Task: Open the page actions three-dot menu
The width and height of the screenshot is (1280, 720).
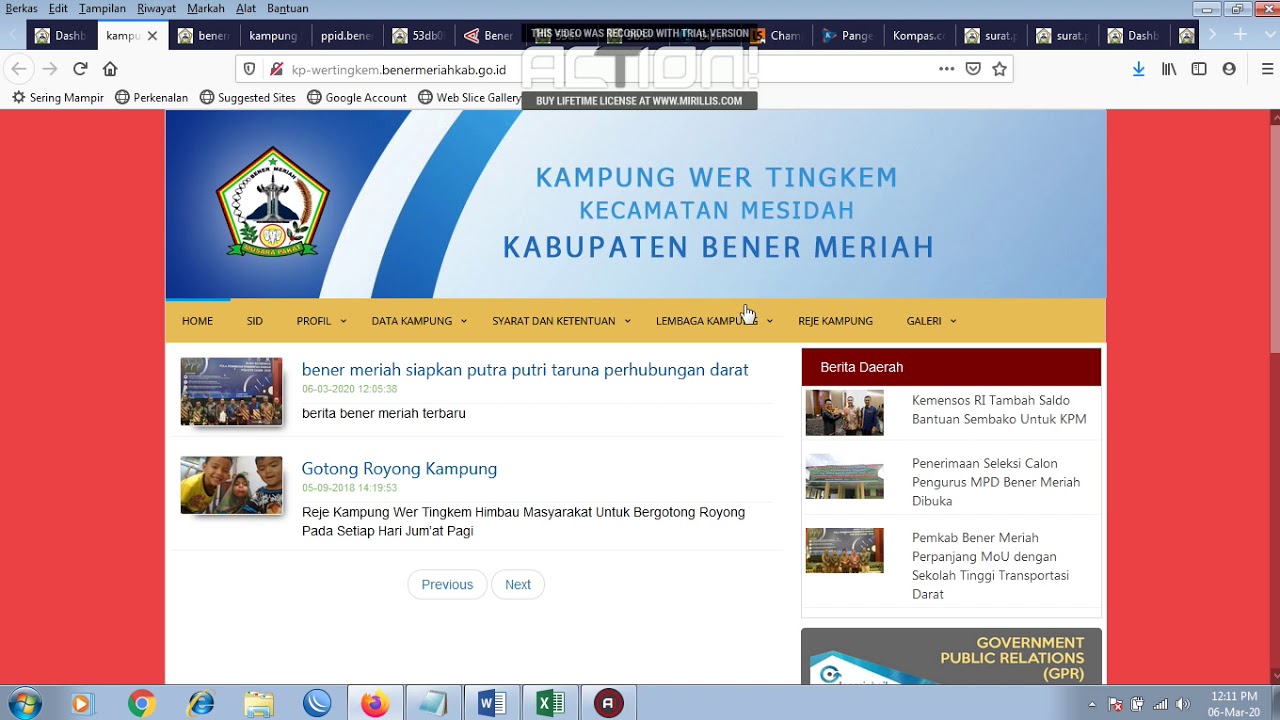Action: click(946, 69)
